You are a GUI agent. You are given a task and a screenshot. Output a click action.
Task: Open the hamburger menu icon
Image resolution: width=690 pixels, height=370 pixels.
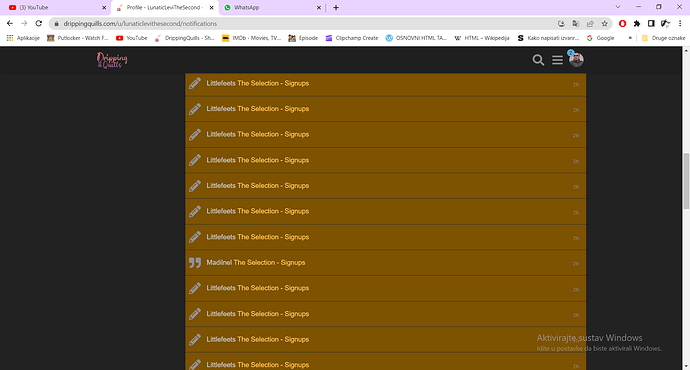coord(558,60)
